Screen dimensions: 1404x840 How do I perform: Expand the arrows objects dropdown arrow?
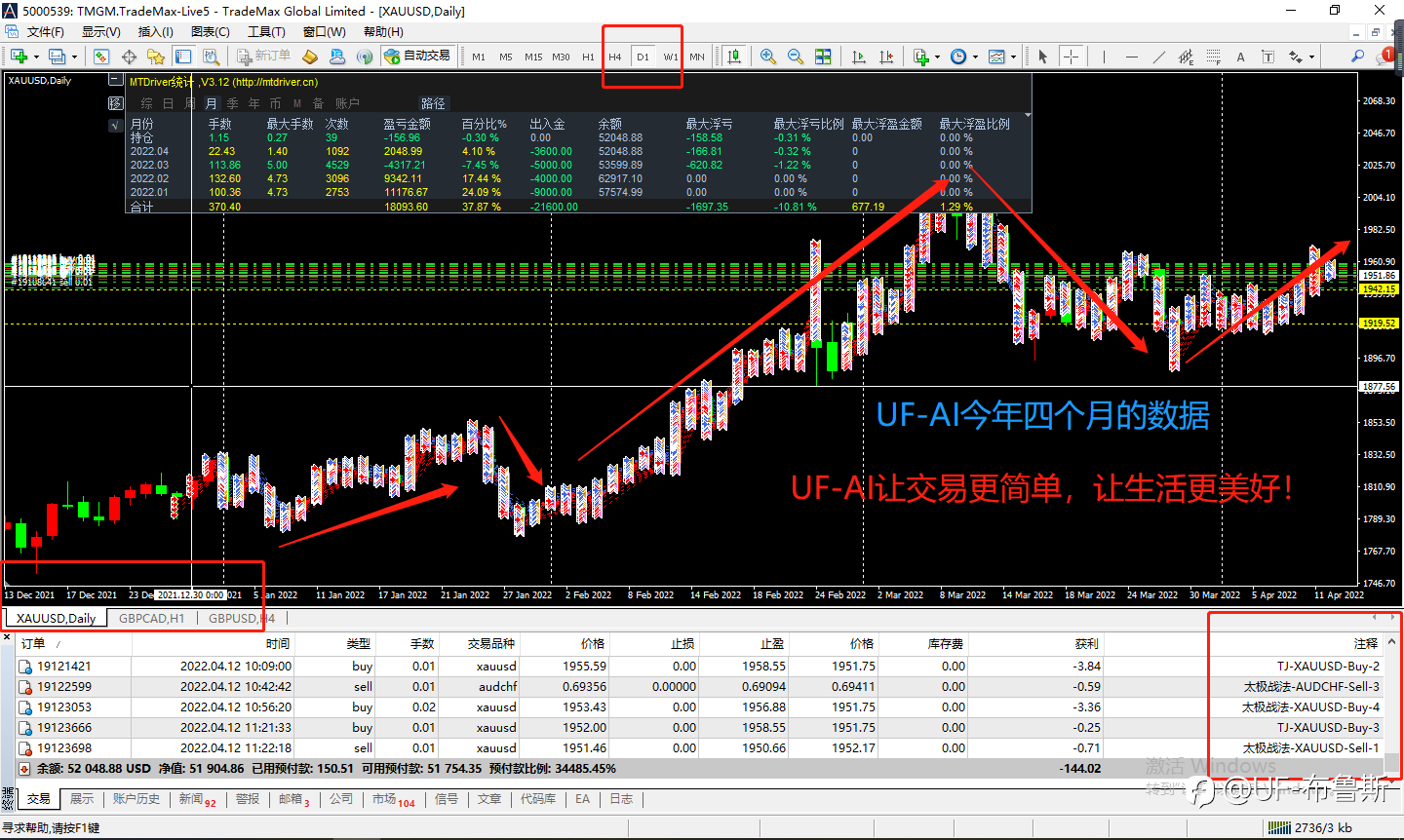point(1311,57)
